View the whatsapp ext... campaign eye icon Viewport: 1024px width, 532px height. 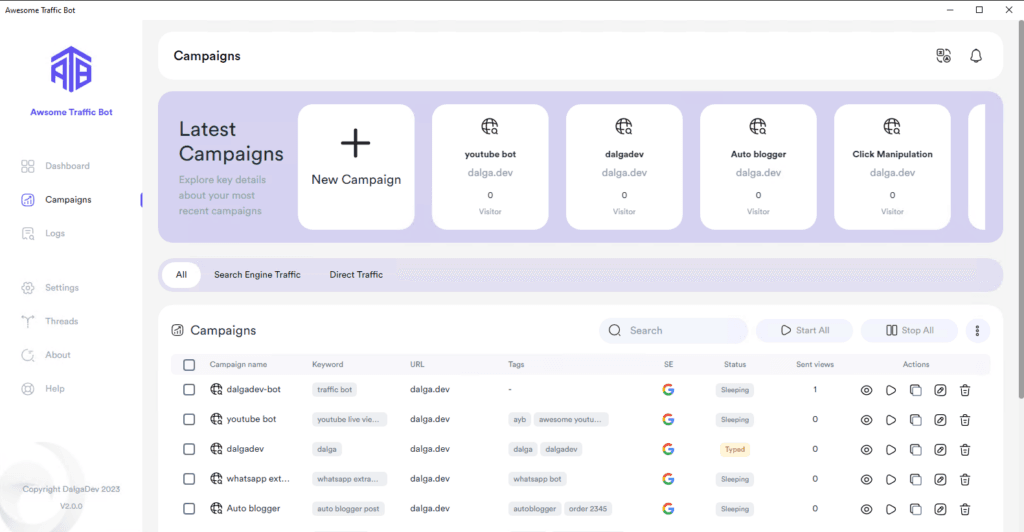866,479
